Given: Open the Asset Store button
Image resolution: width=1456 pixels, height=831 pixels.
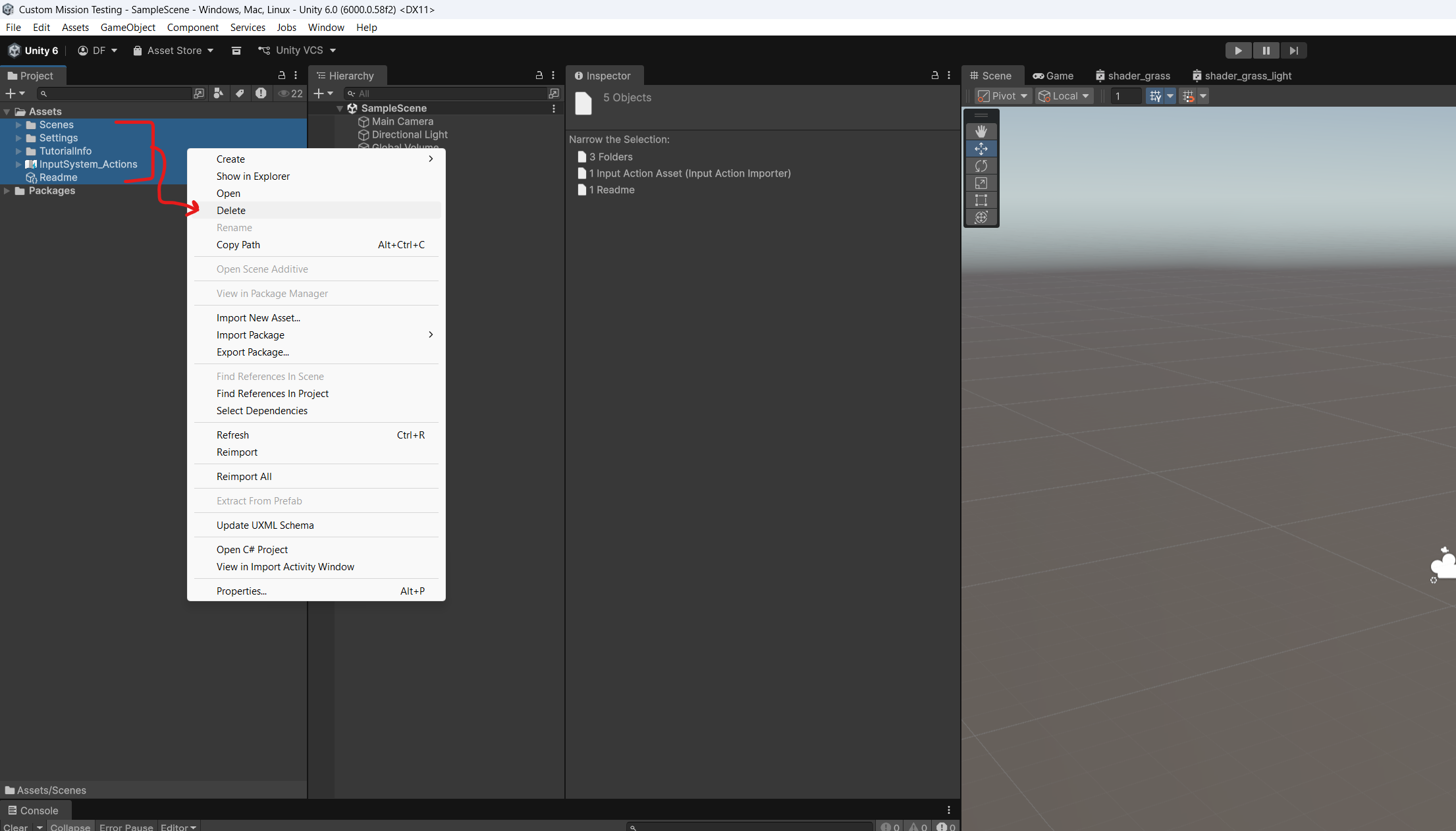Looking at the screenshot, I should click(x=173, y=51).
